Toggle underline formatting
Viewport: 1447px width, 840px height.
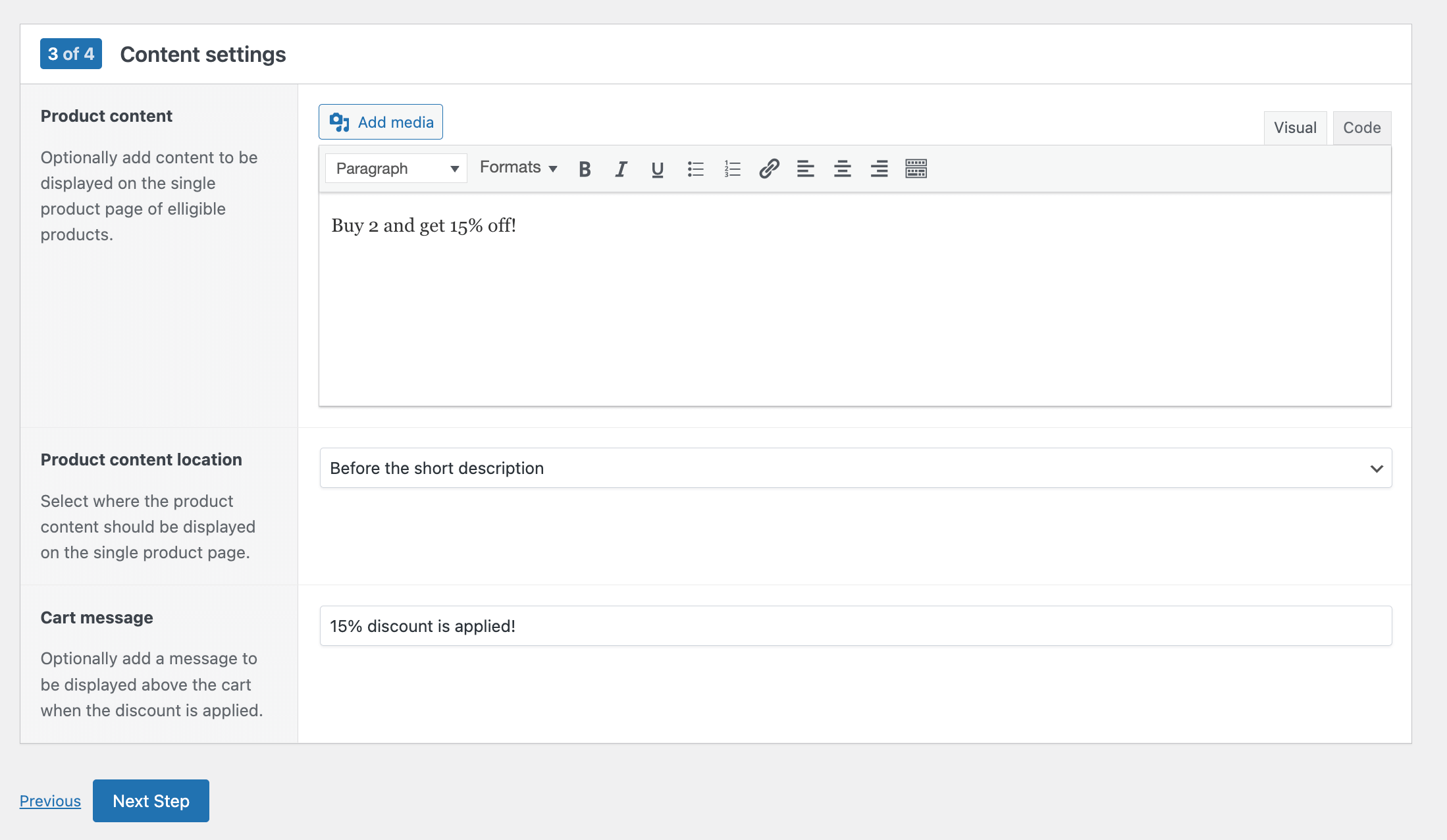(x=657, y=169)
